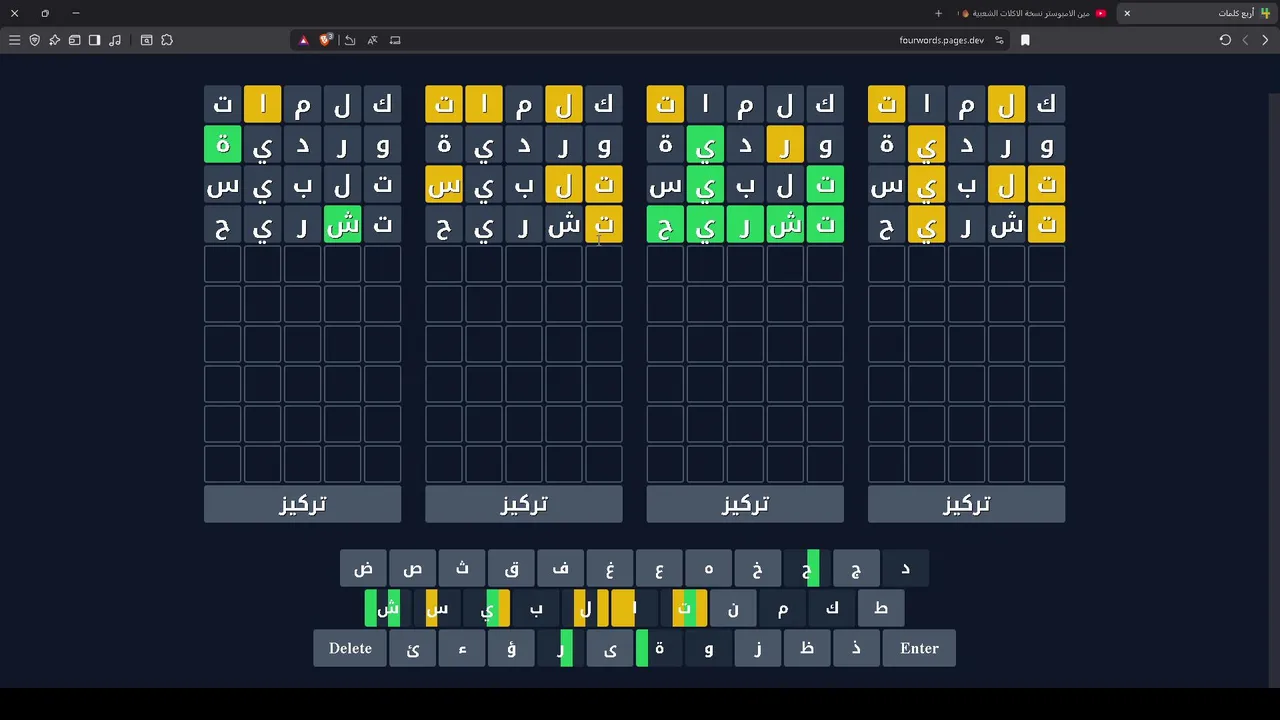Open the wallet icon in browser toolbar
1280x720 pixels.
tap(74, 40)
